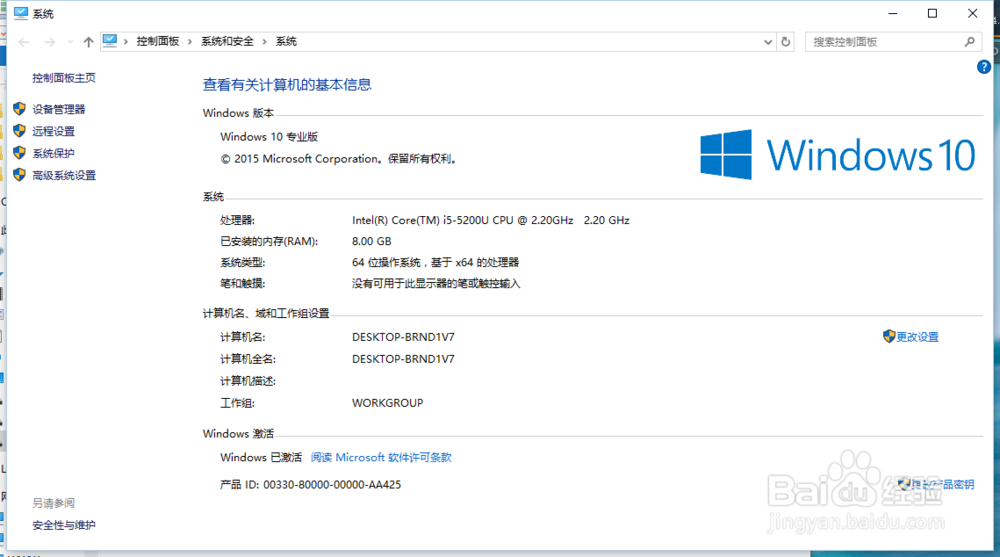Click the 8.00 GB RAM value

point(371,241)
